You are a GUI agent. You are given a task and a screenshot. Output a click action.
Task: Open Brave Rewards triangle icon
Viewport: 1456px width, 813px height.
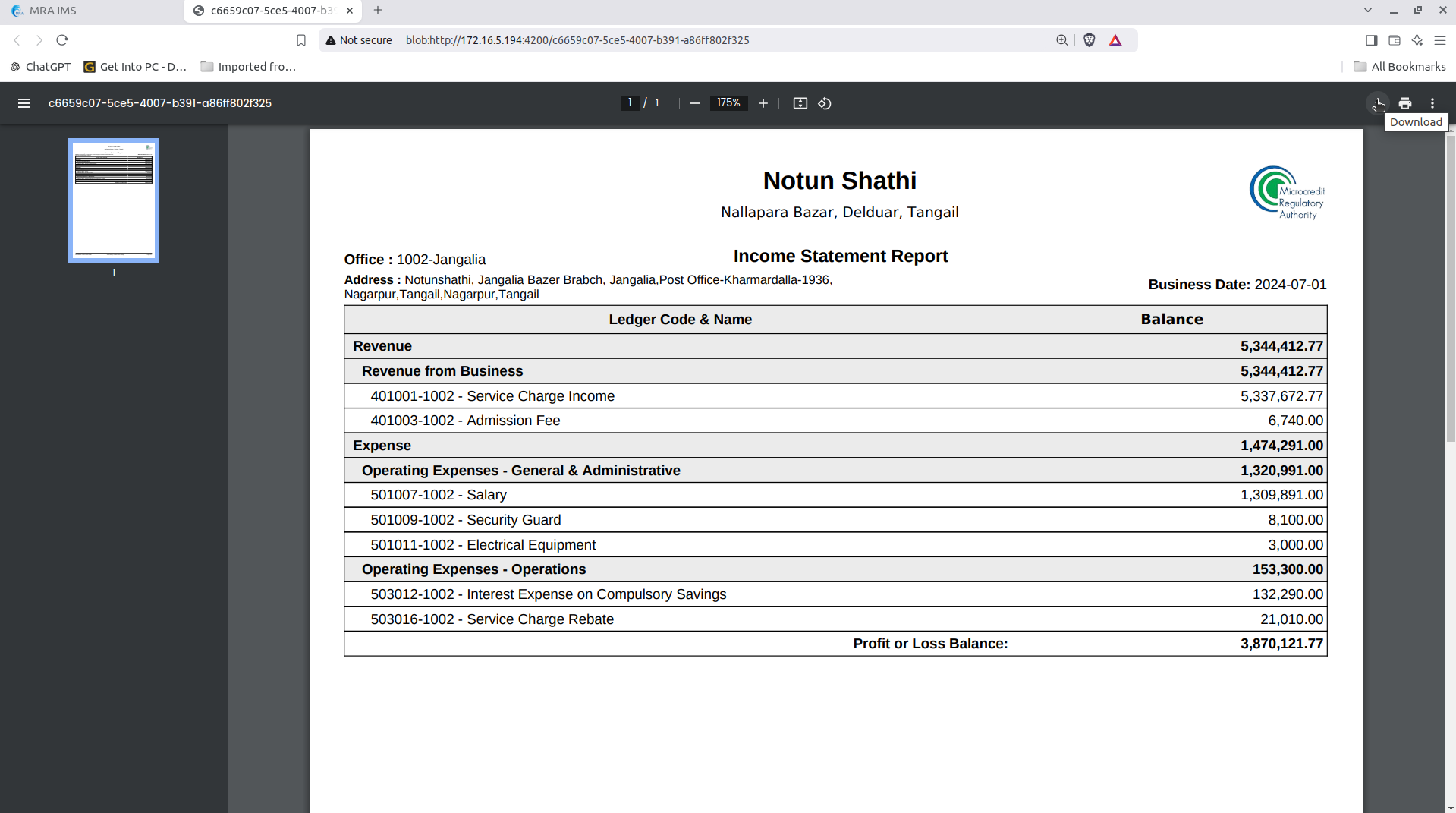tap(1115, 40)
